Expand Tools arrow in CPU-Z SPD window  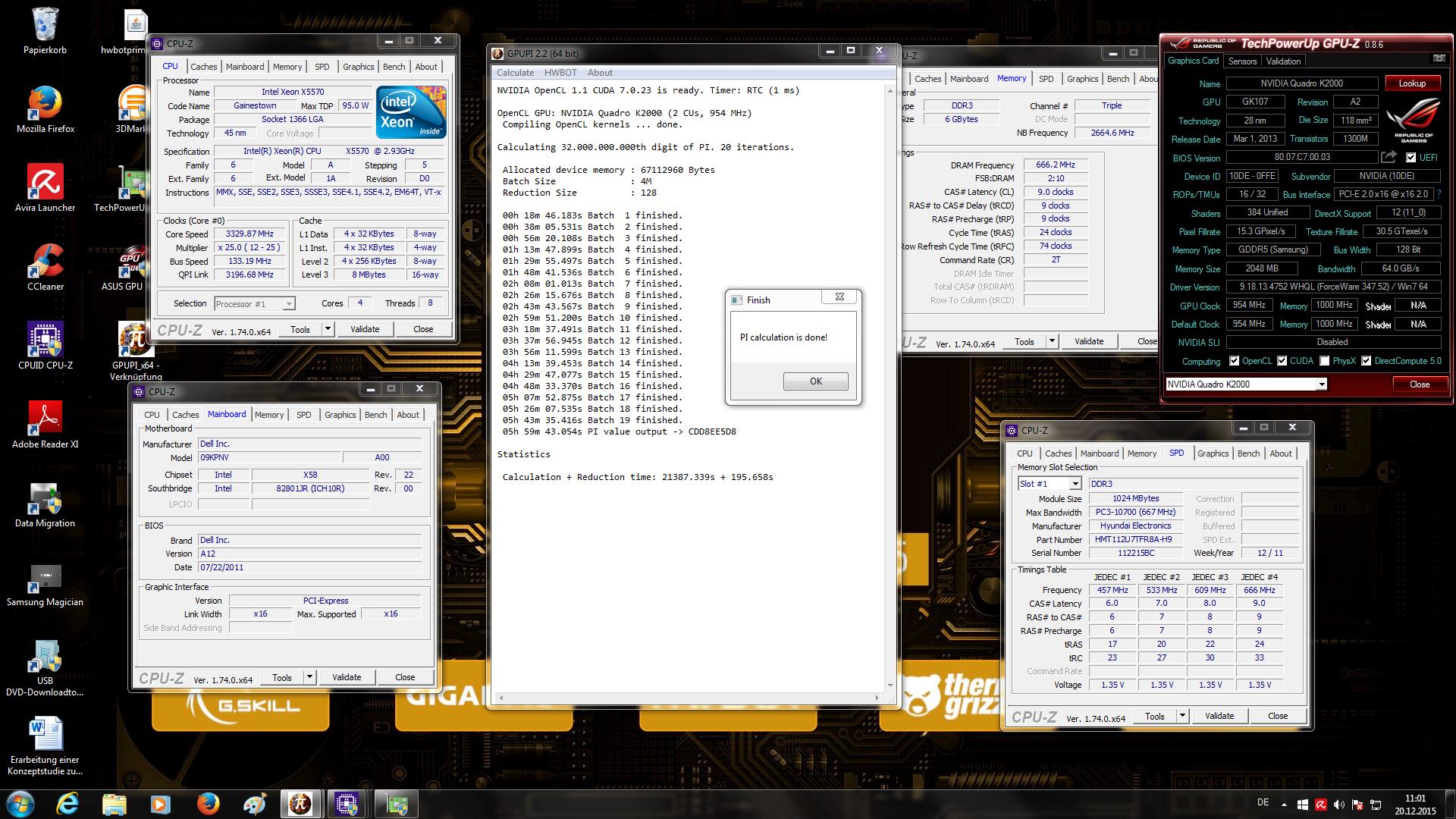(x=1182, y=716)
